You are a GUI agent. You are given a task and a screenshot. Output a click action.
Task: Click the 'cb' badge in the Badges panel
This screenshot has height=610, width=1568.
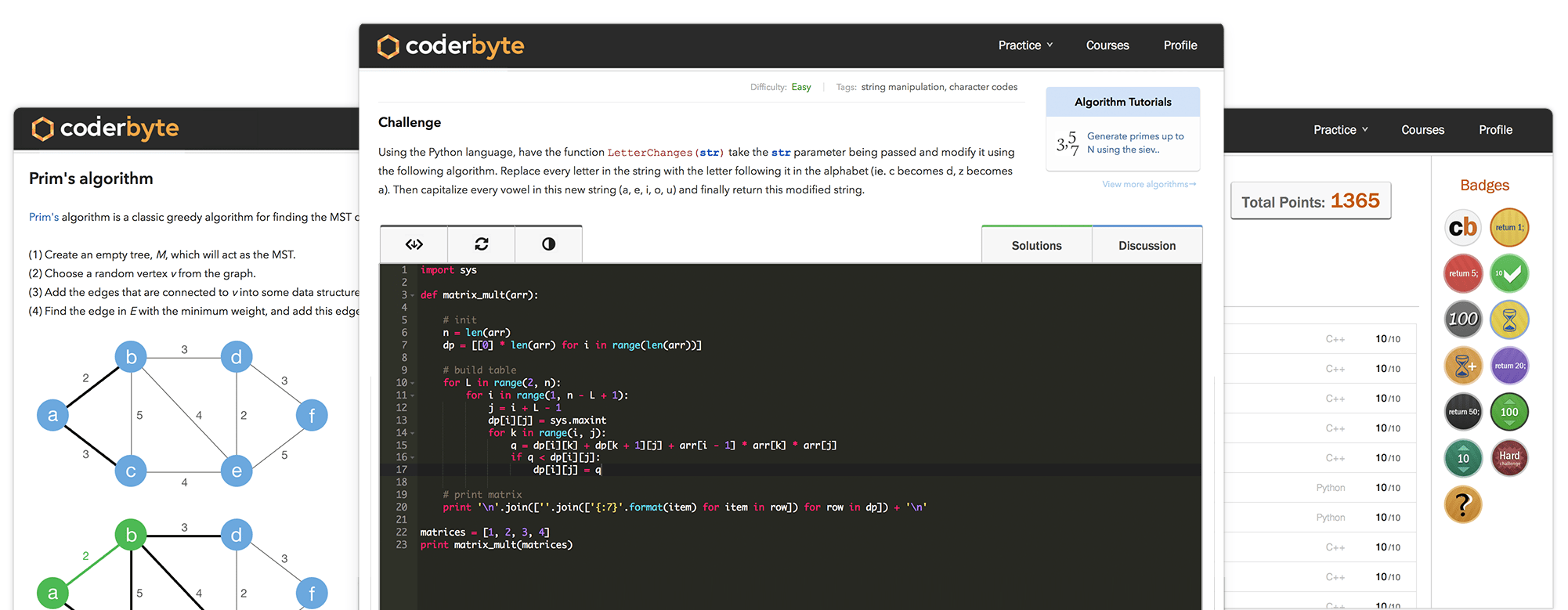(1462, 228)
